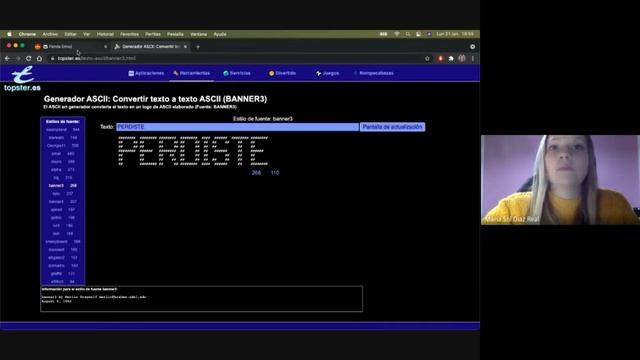Click the browser home icon
Screen dimensions: 640x360
click(x=39, y=58)
